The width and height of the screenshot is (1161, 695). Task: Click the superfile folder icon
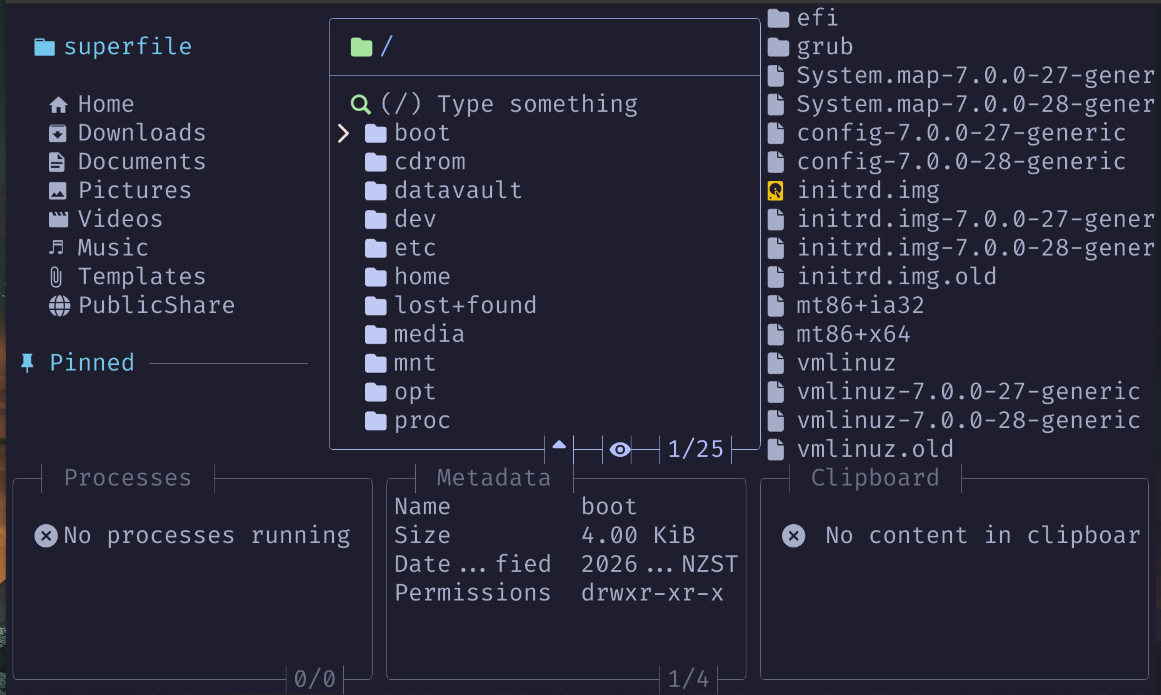pos(44,47)
